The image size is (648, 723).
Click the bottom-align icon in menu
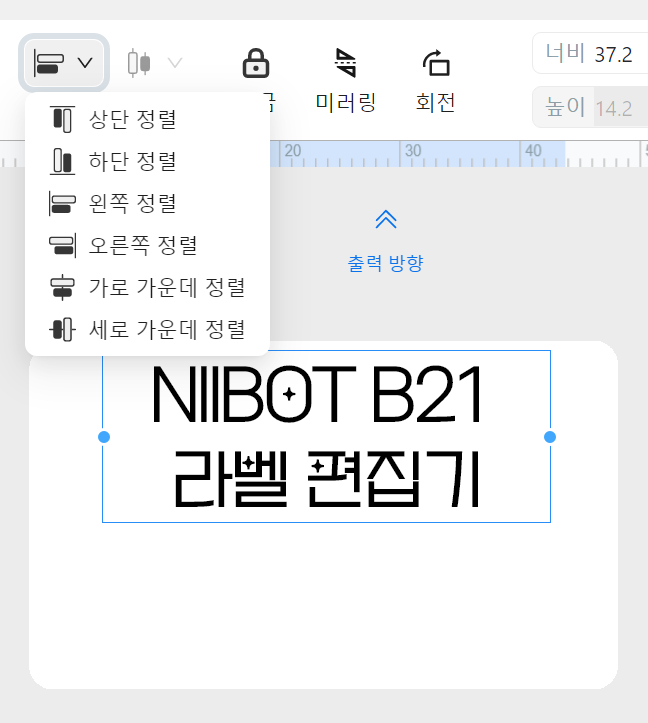tap(62, 161)
